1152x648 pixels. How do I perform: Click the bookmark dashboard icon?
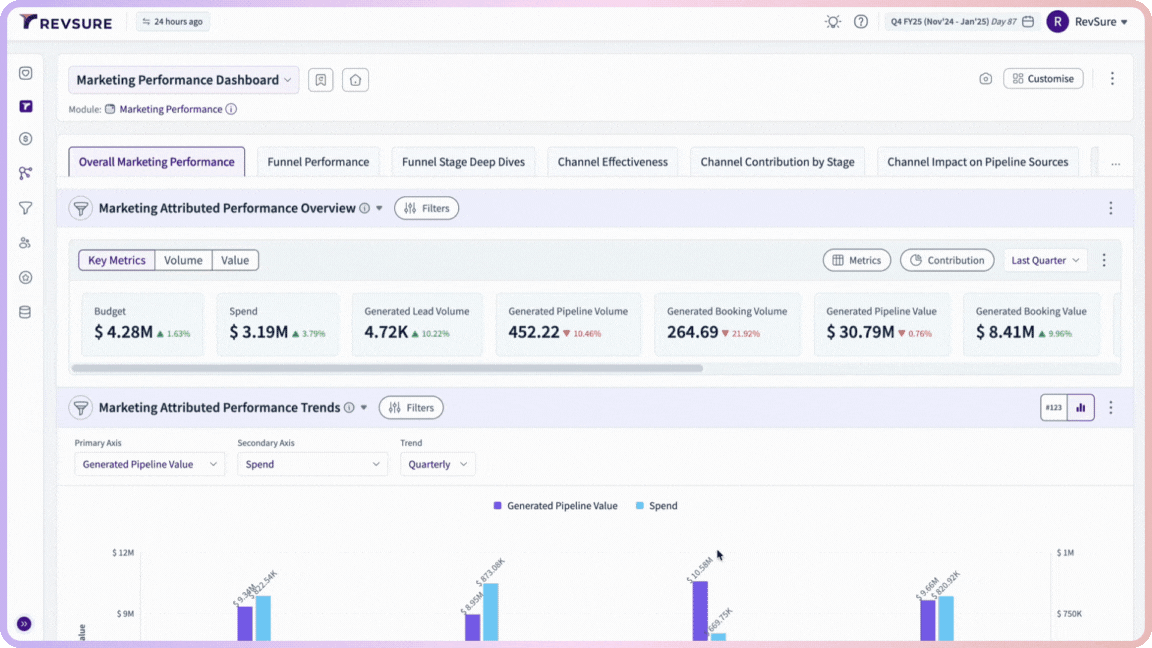coord(321,79)
